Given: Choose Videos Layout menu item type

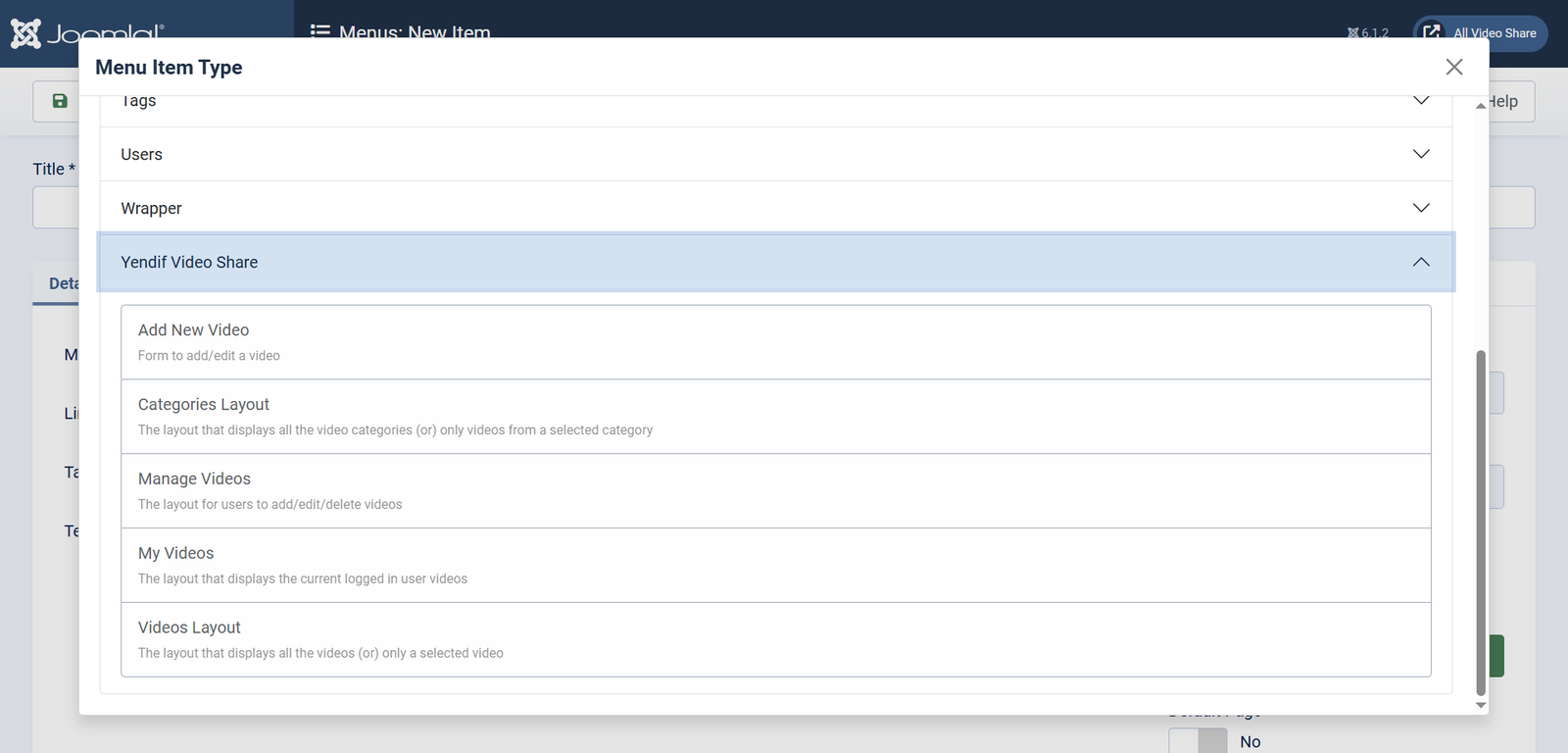Looking at the screenshot, I should [x=776, y=639].
